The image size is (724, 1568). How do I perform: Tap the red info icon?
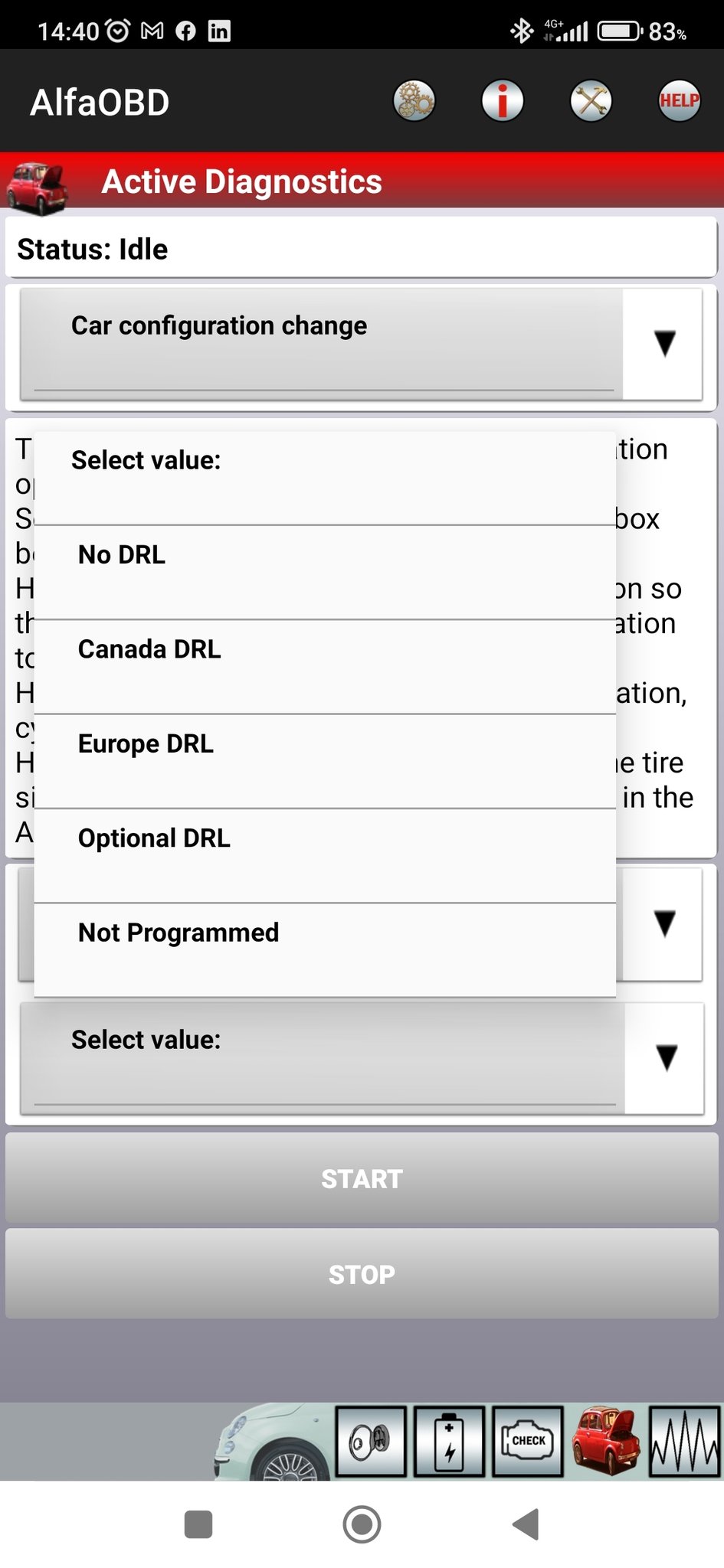coord(503,101)
